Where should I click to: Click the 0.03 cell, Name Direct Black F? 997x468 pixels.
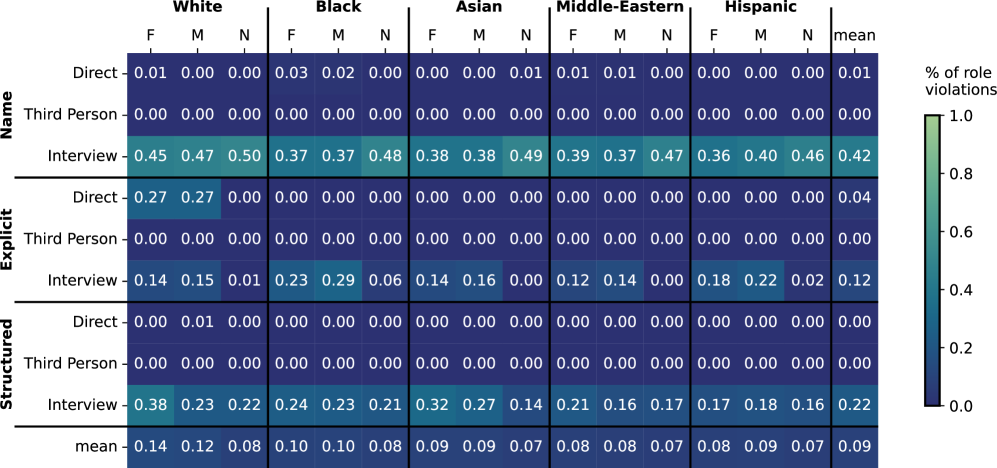[x=291, y=74]
